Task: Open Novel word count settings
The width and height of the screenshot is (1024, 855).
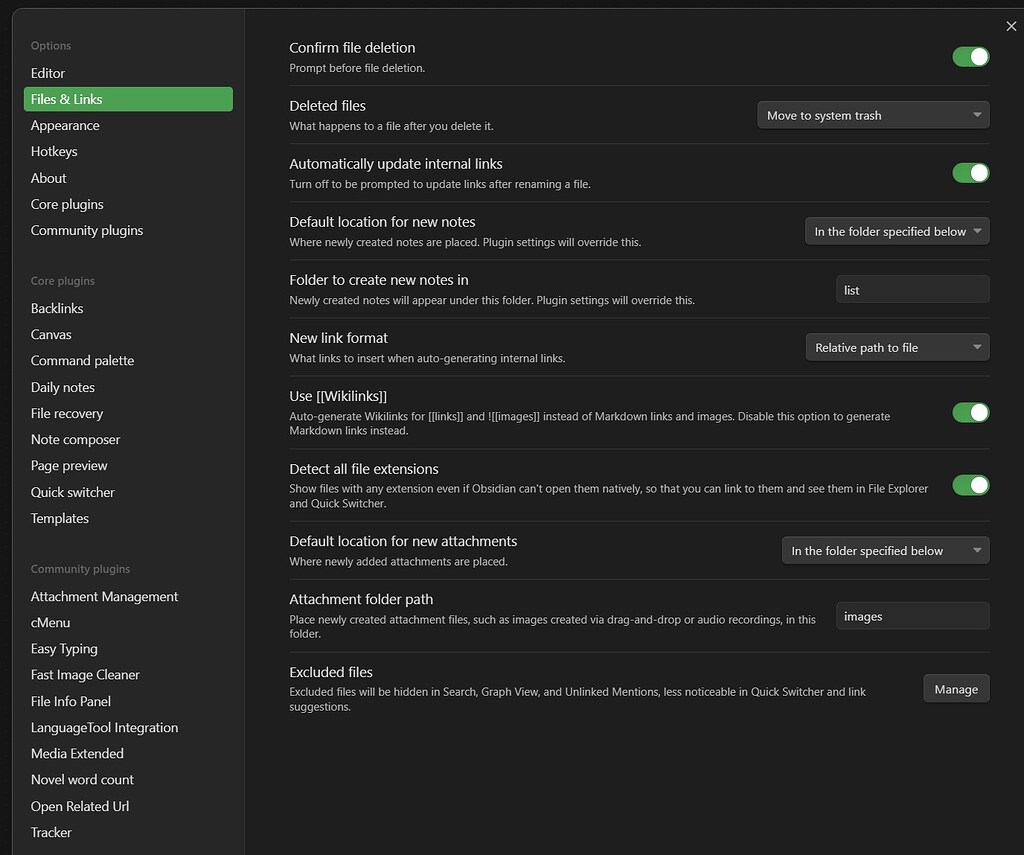Action: [x=81, y=779]
